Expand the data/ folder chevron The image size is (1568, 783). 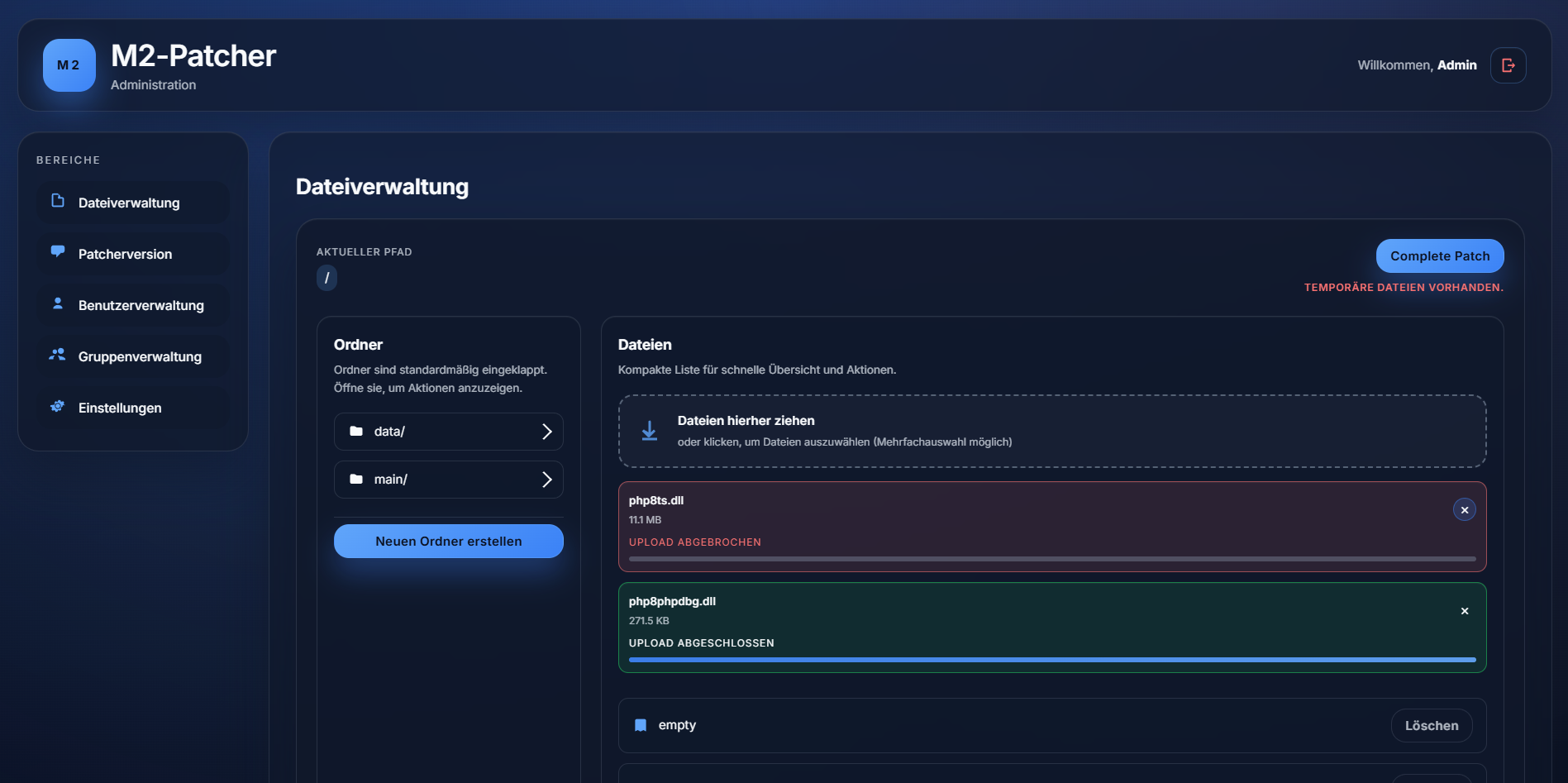(x=546, y=432)
